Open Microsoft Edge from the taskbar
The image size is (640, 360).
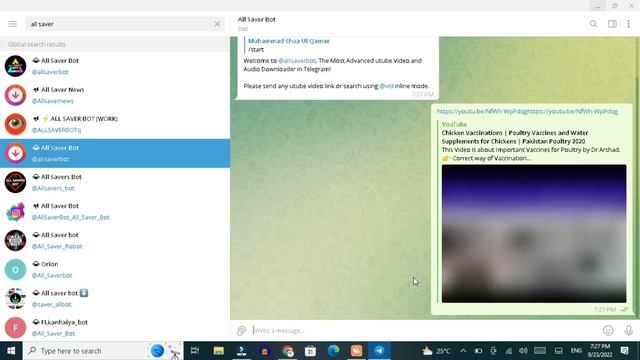(x=333, y=351)
